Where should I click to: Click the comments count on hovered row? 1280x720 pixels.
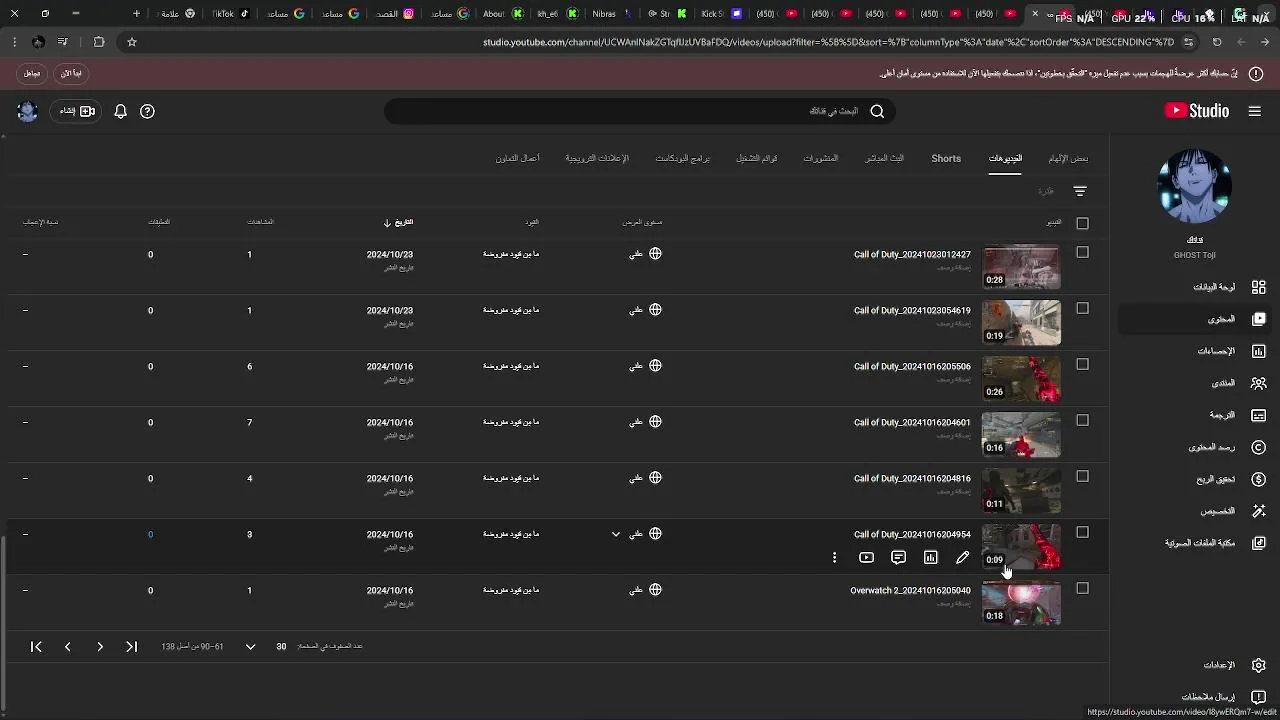click(150, 534)
